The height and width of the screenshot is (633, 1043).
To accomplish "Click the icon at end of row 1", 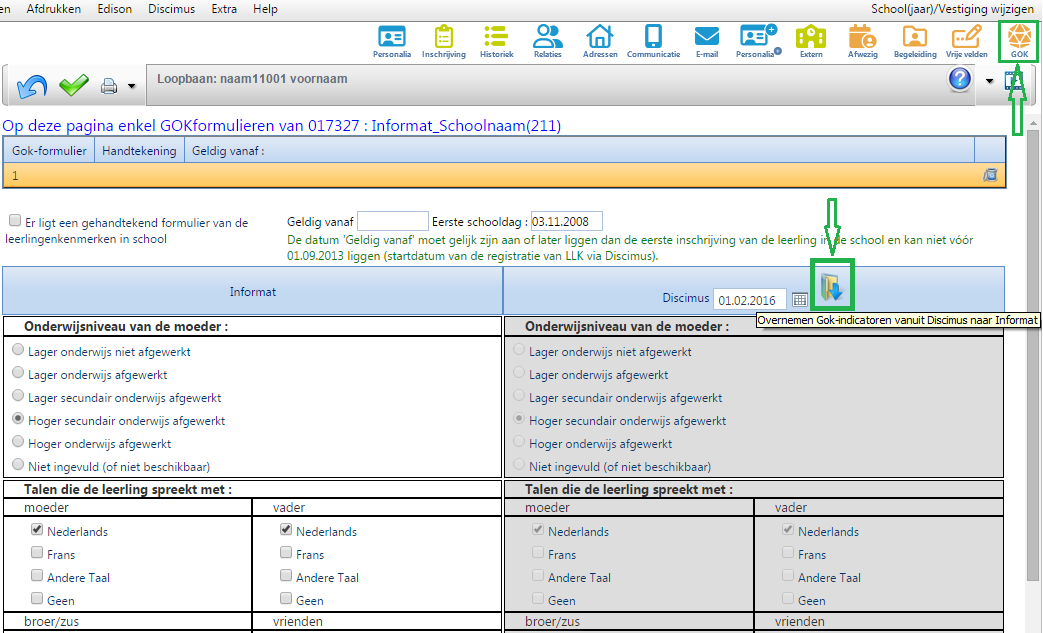I will click(x=990, y=175).
